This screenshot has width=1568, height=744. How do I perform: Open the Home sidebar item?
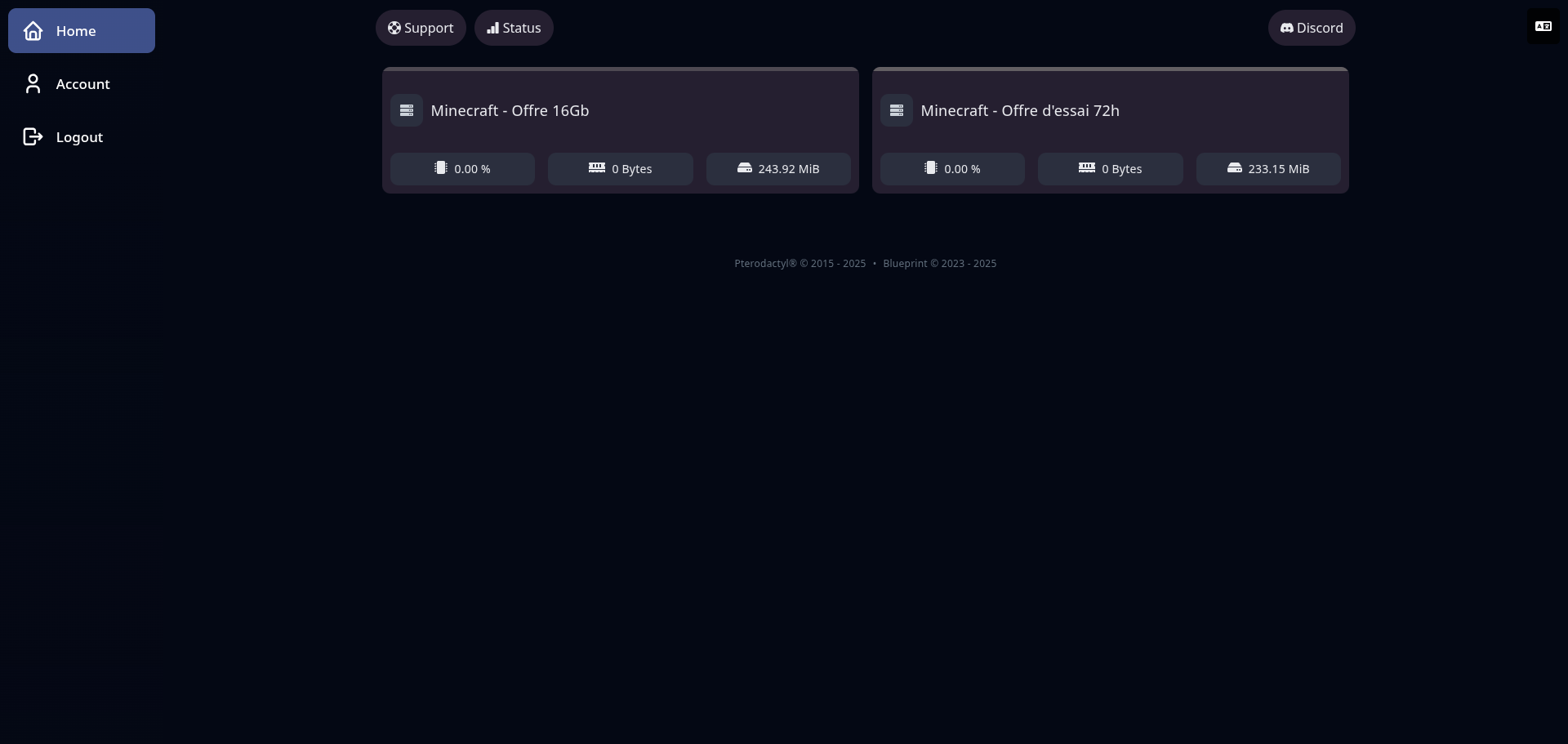click(82, 30)
